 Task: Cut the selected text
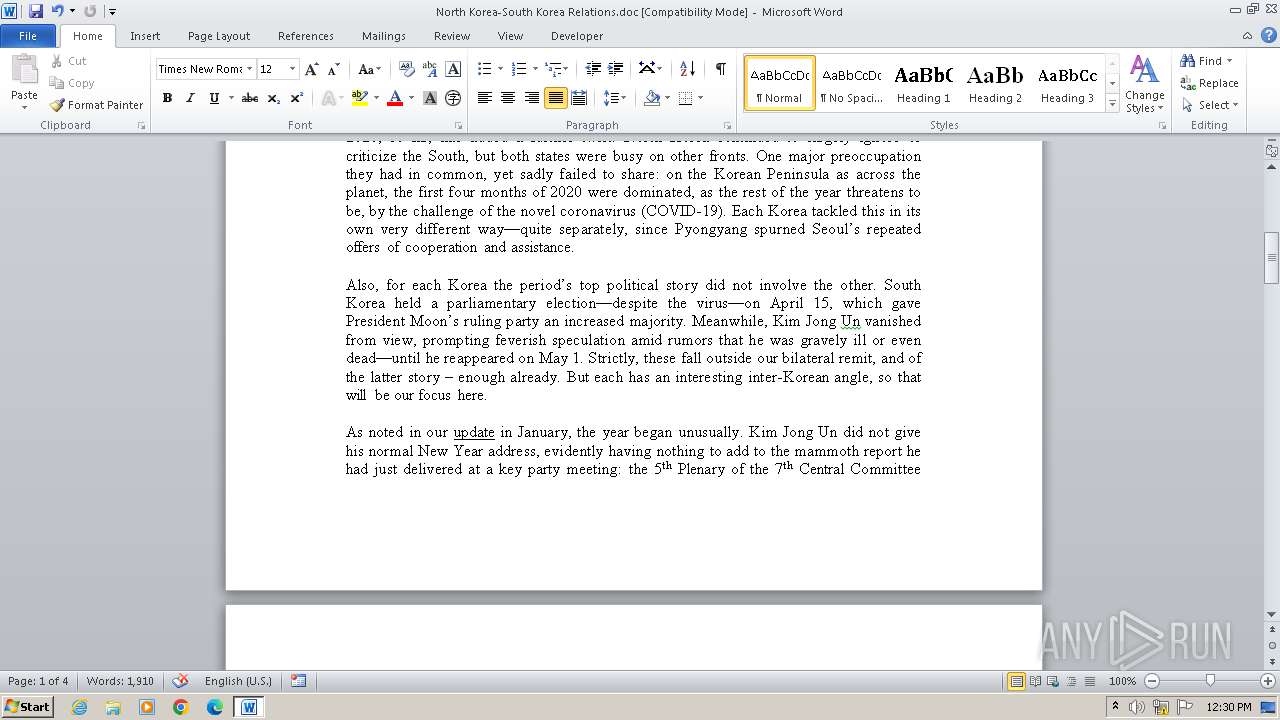[x=70, y=61]
